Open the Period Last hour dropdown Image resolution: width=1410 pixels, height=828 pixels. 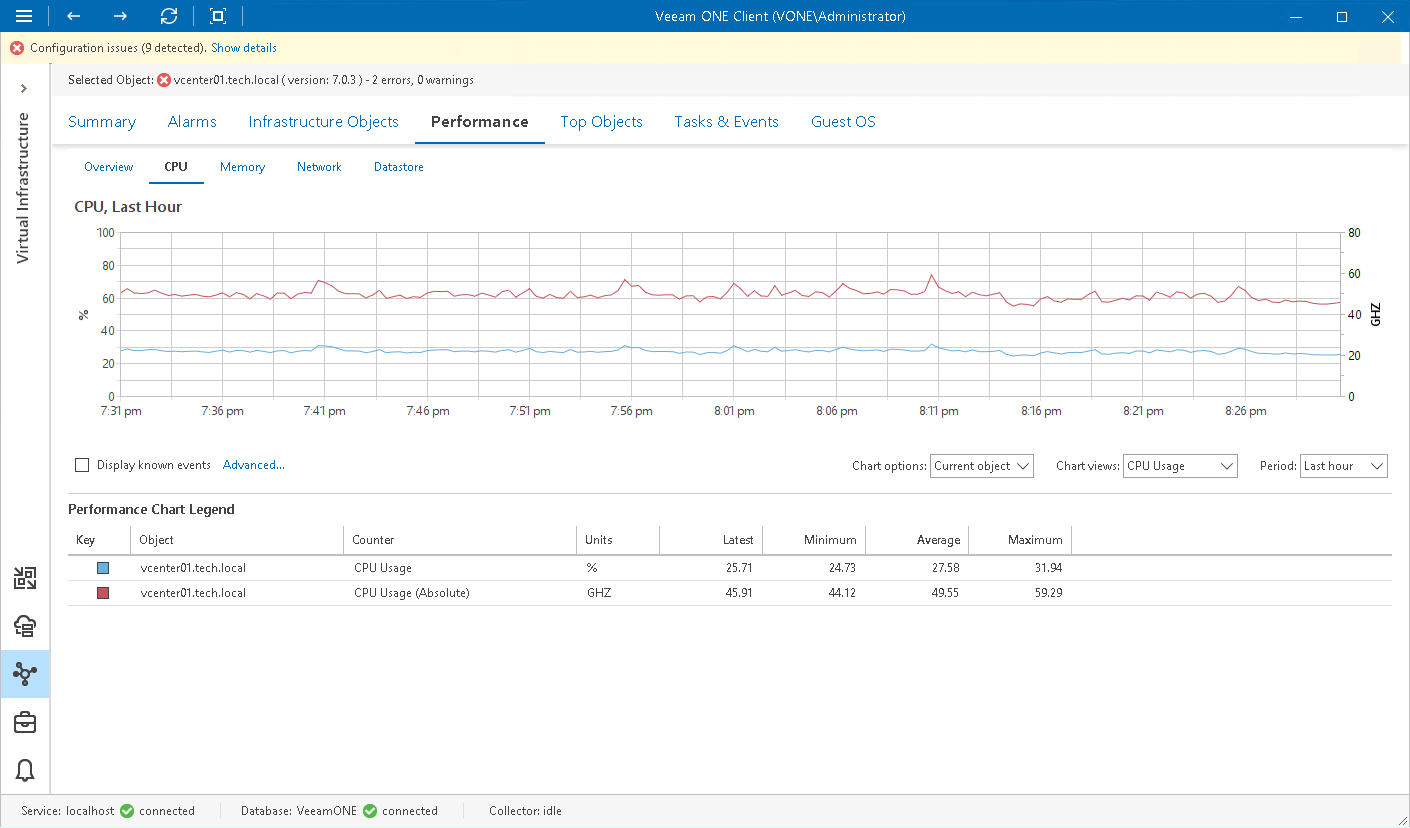tap(1343, 466)
